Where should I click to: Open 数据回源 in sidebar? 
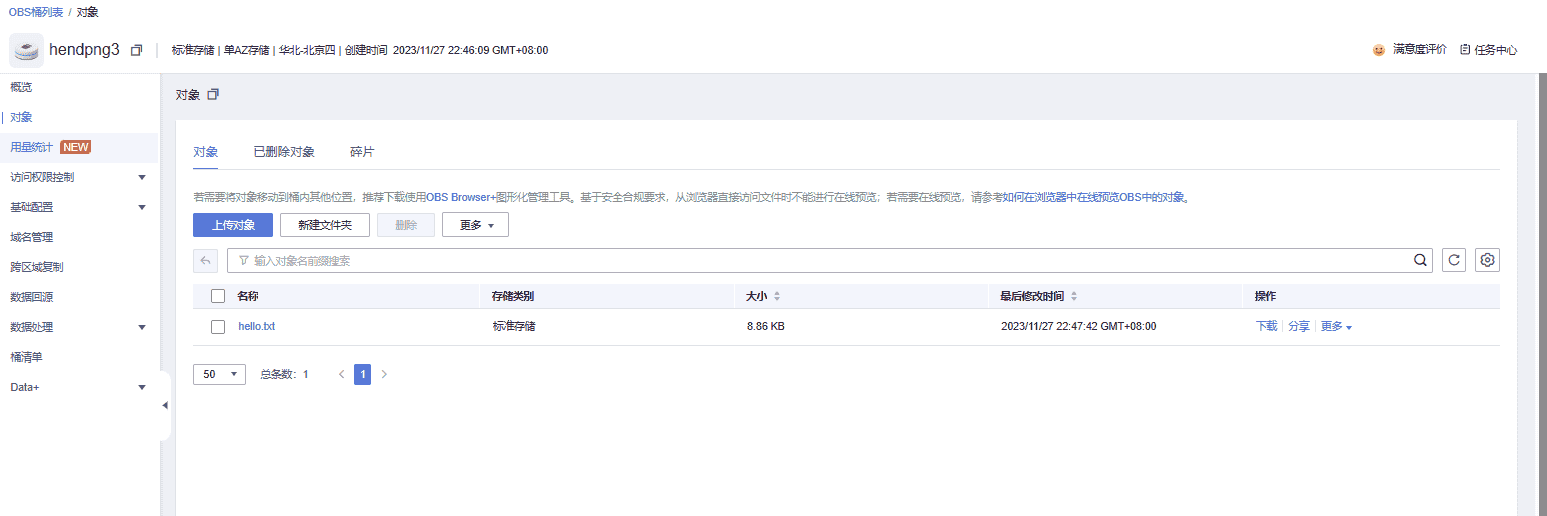click(x=31, y=297)
